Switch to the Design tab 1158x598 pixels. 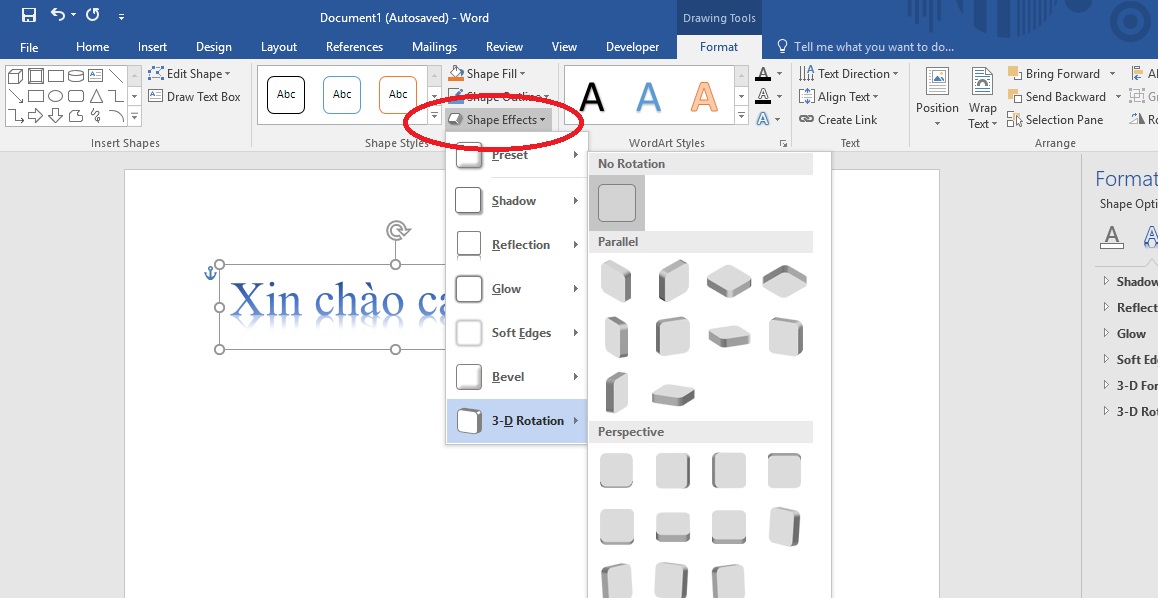point(213,47)
